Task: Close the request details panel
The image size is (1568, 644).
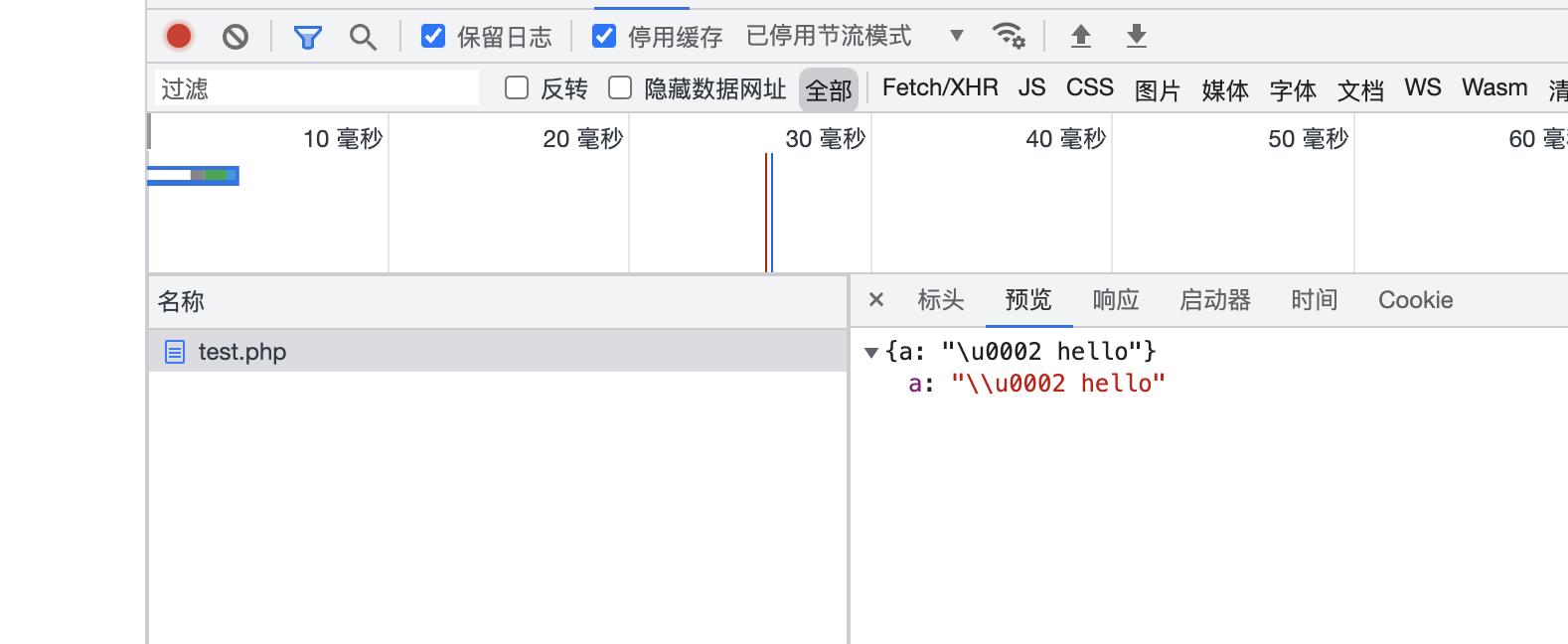Action: point(876,300)
